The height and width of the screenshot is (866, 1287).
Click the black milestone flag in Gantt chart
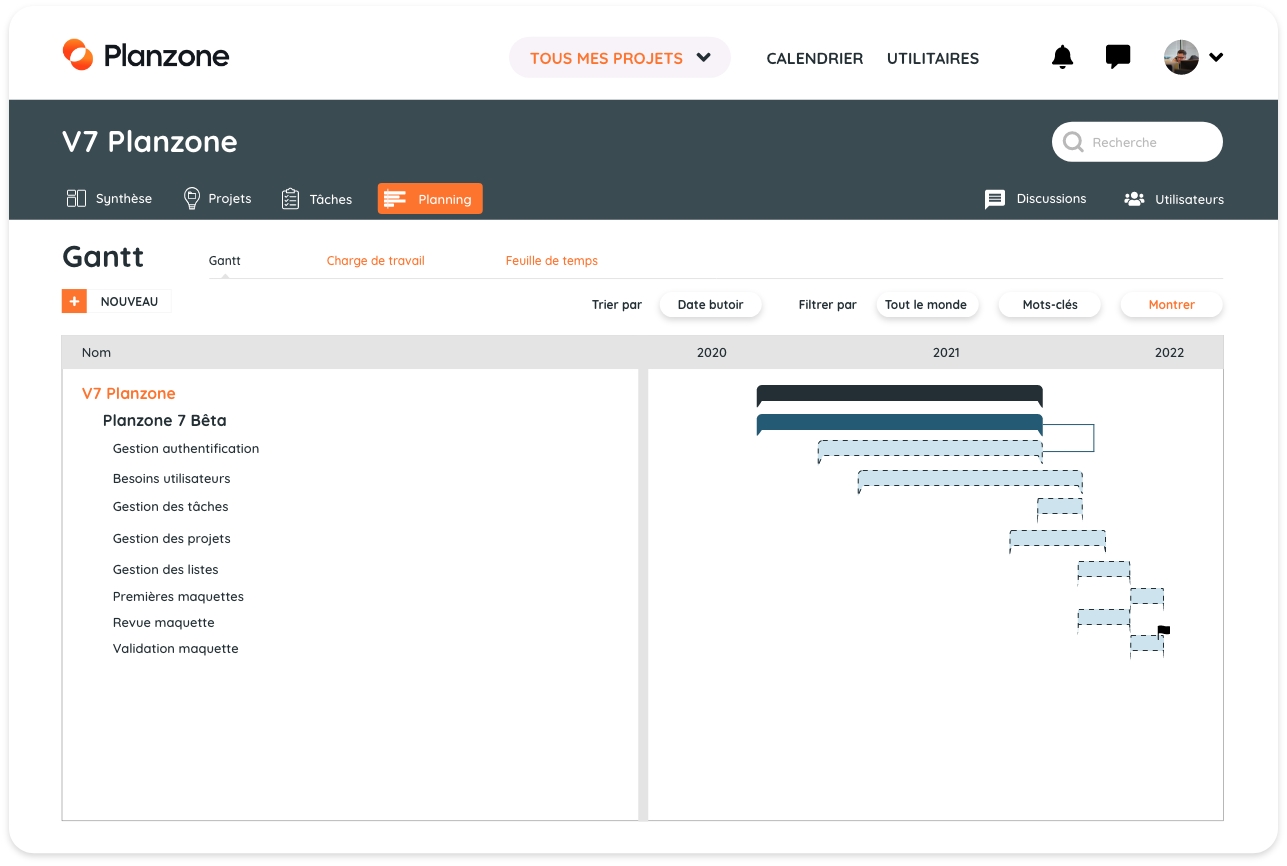pos(1163,631)
